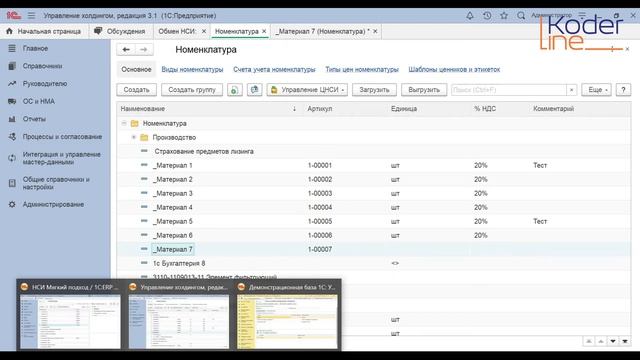Image resolution: width=640 pixels, height=360 pixels.
Task: Open Общие справочники и настройки icon
Action: coord(12,183)
